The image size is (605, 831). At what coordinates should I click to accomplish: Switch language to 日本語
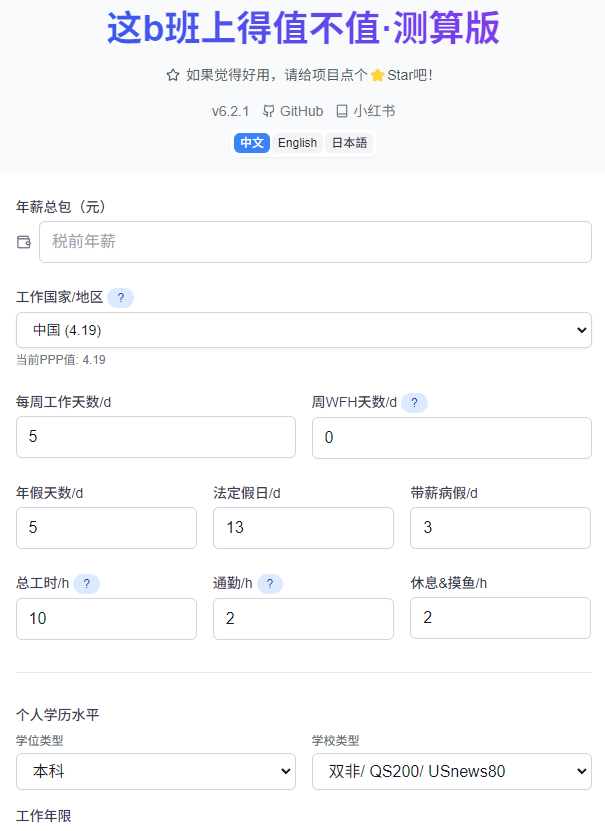click(349, 143)
